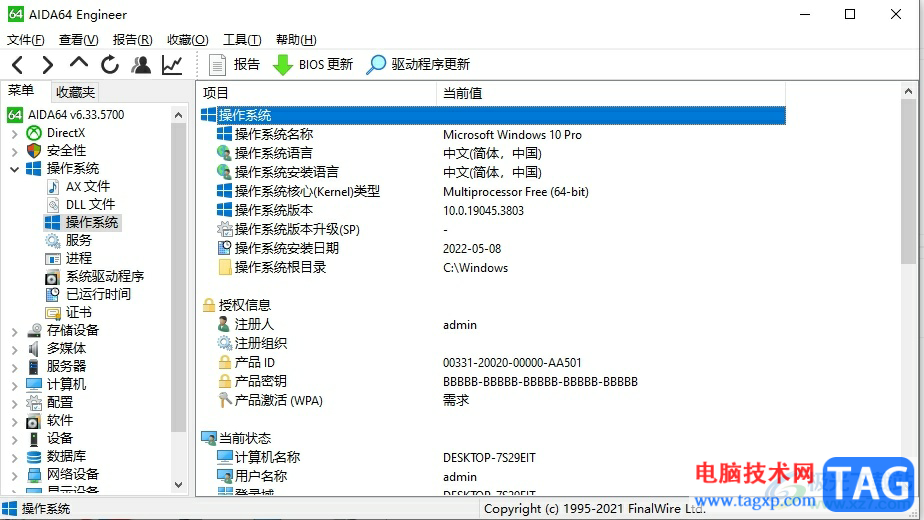The image size is (924, 520).
Task: Go up one level with the up arrow icon
Action: pyautogui.click(x=78, y=64)
